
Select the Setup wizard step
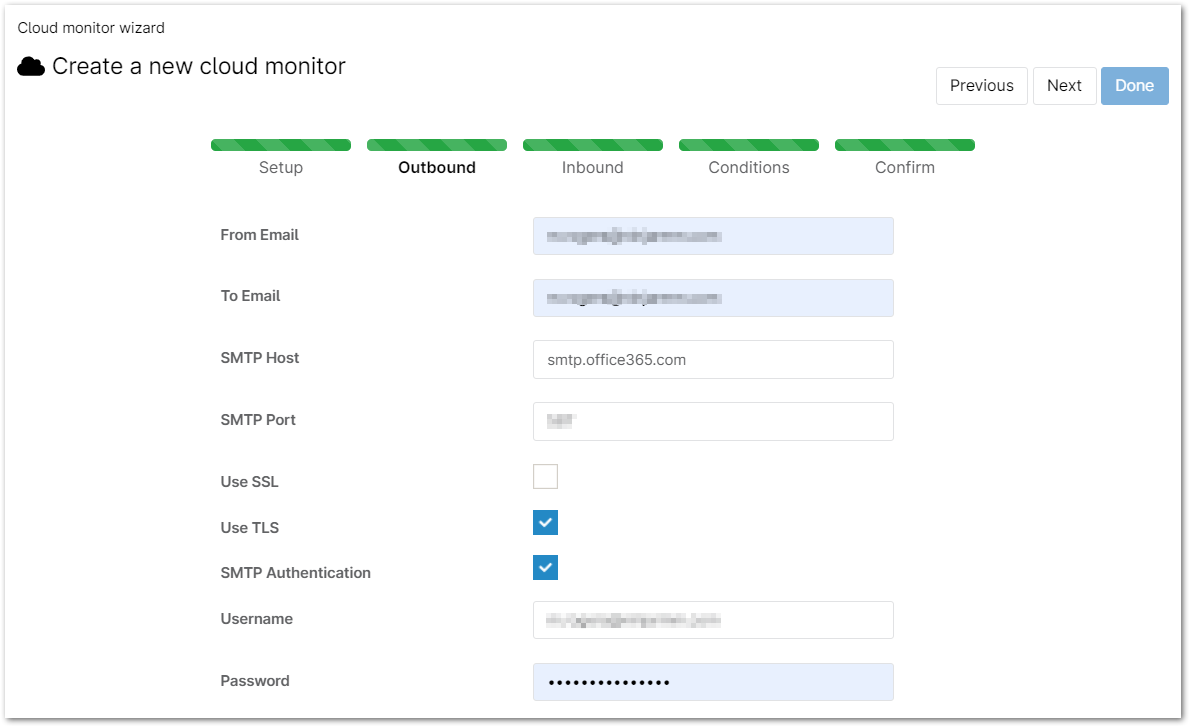[281, 167]
